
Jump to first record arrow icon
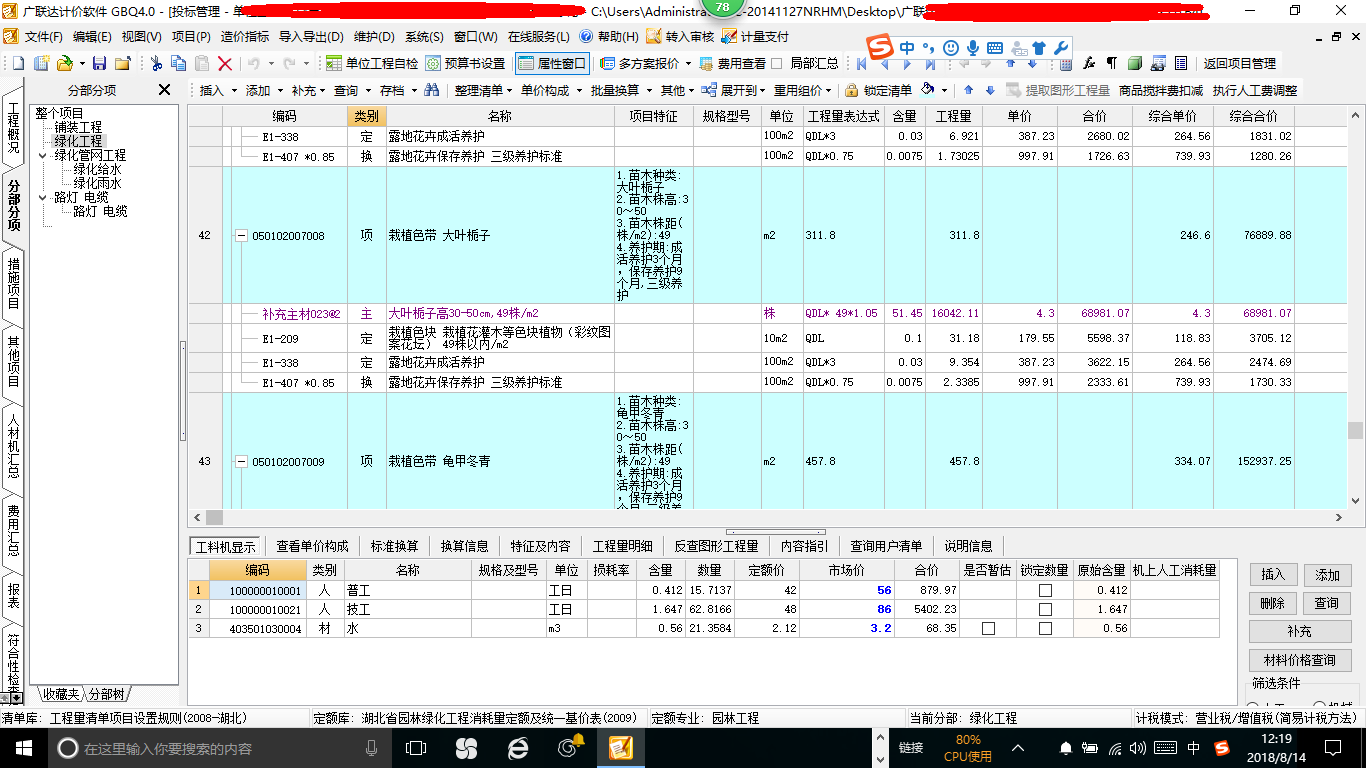861,63
